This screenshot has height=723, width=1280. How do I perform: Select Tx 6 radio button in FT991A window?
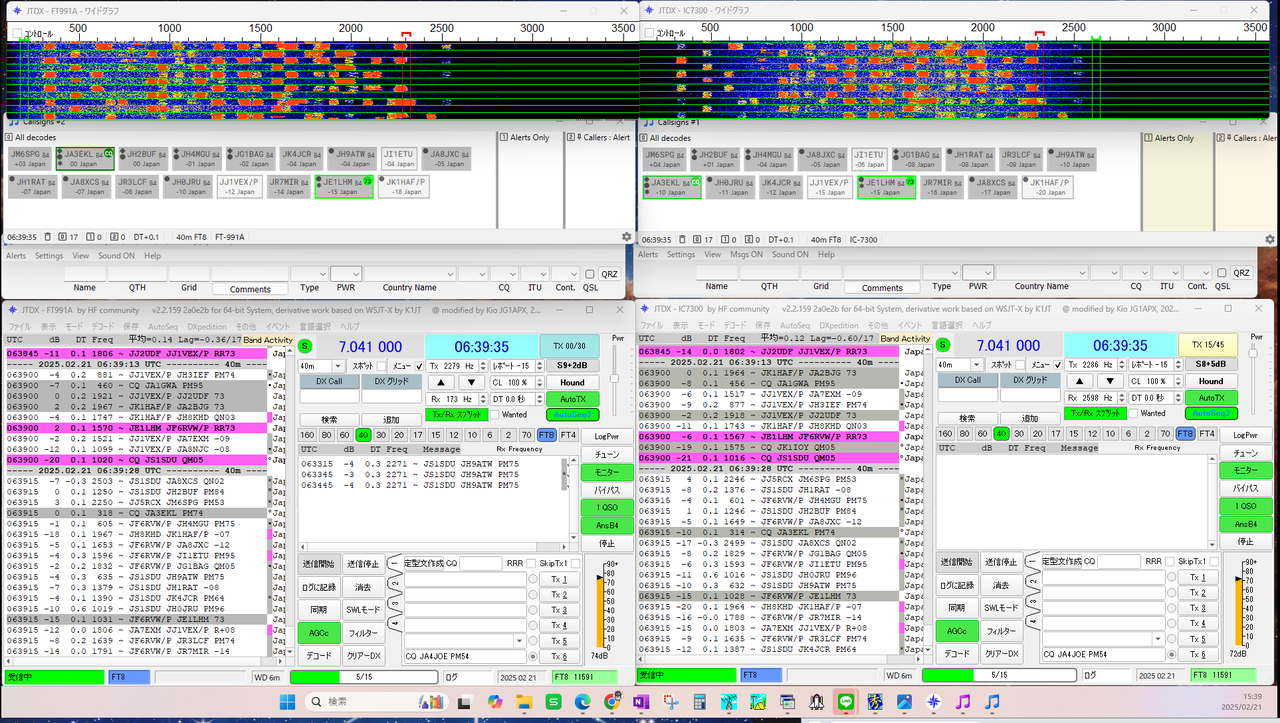[533, 656]
